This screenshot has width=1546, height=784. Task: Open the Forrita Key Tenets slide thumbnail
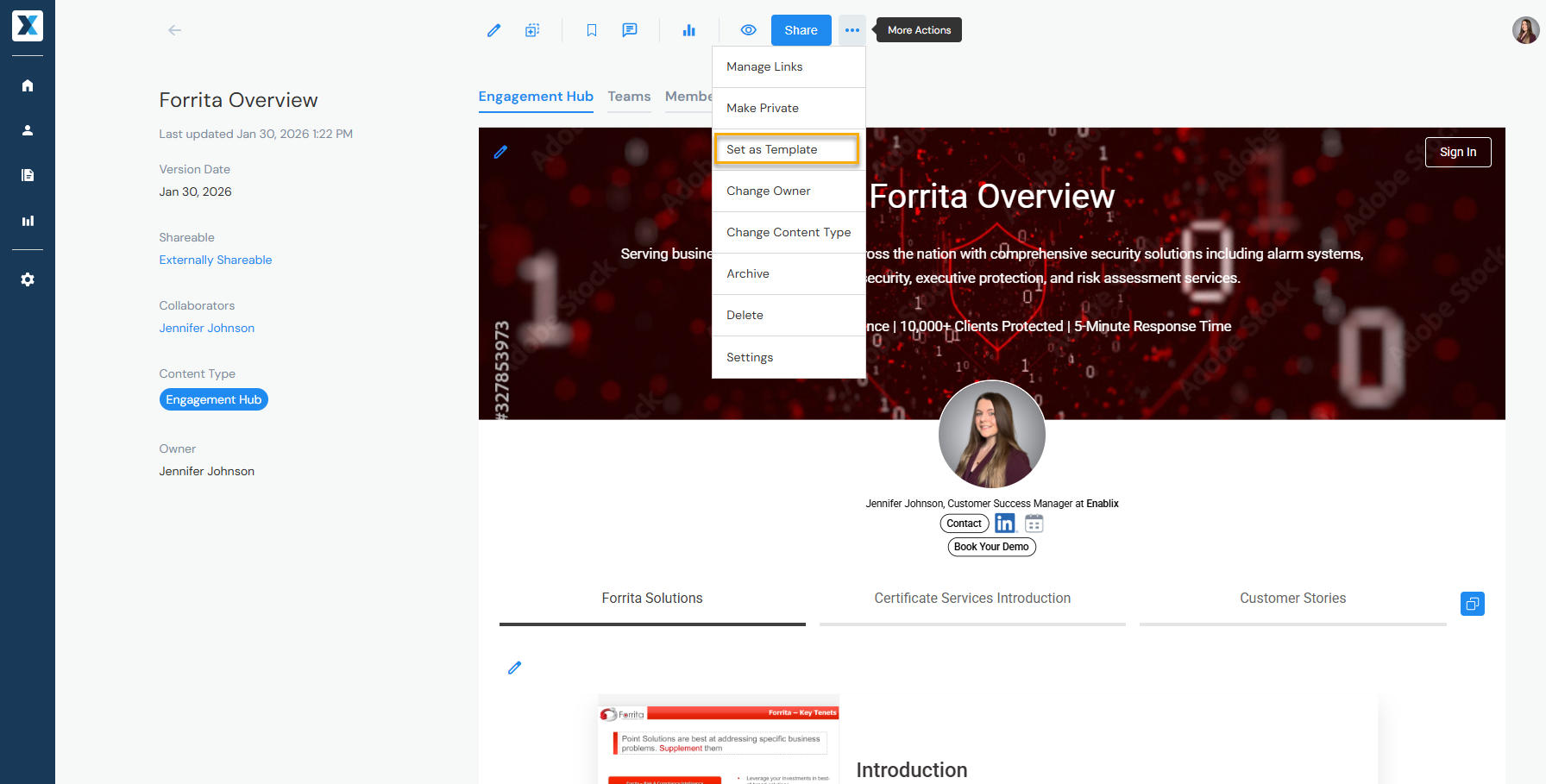point(719,739)
